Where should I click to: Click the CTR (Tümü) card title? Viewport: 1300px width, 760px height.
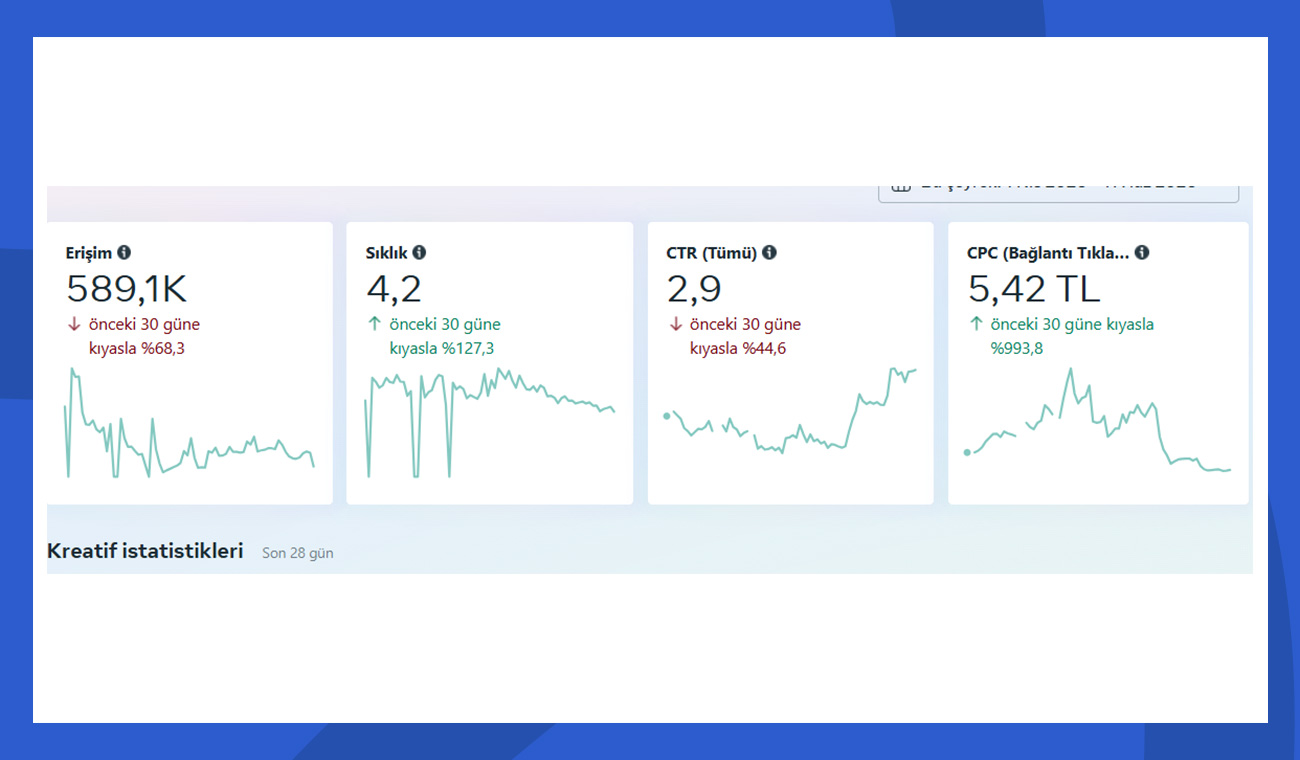tap(711, 253)
